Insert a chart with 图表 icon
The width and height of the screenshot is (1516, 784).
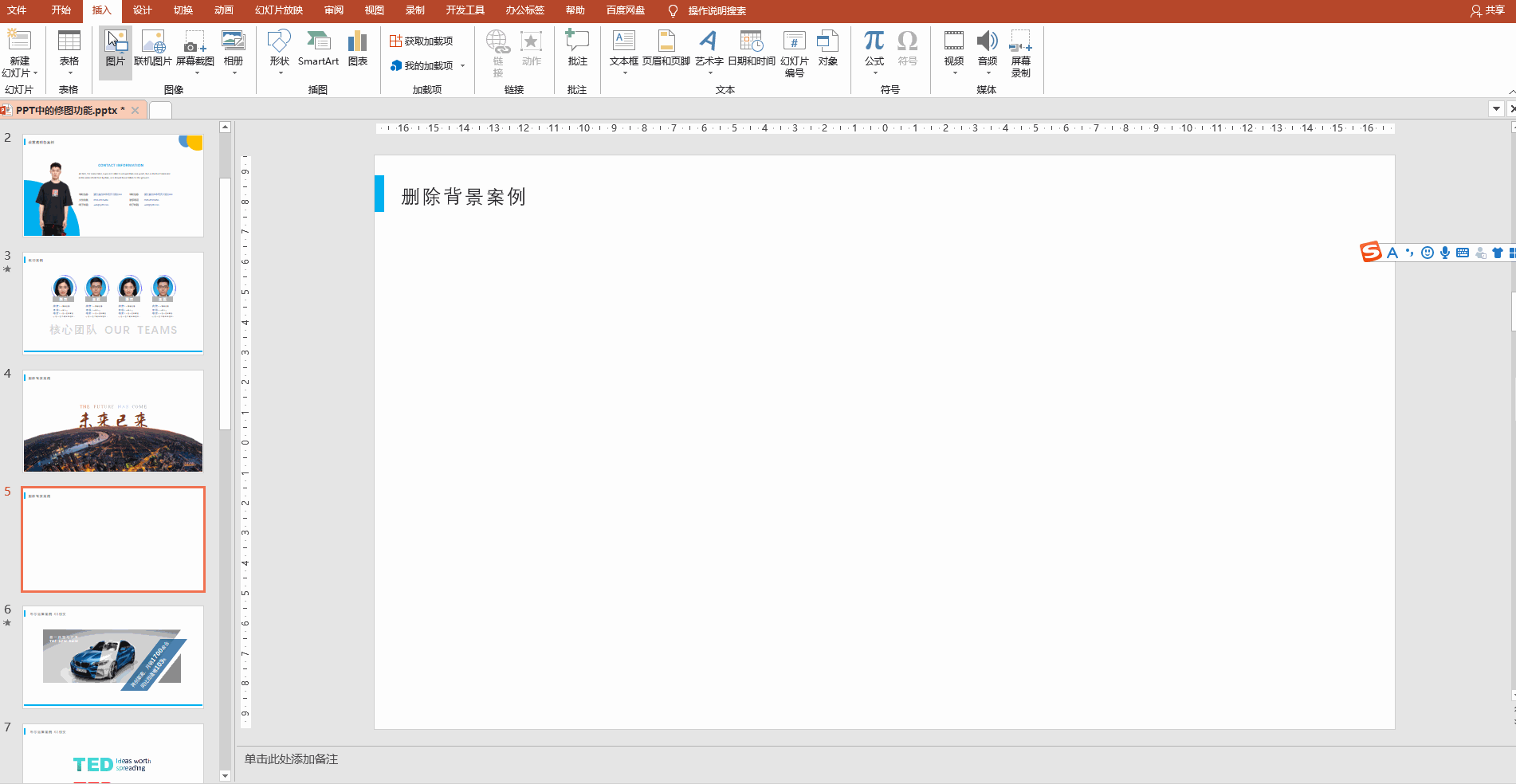(x=358, y=49)
